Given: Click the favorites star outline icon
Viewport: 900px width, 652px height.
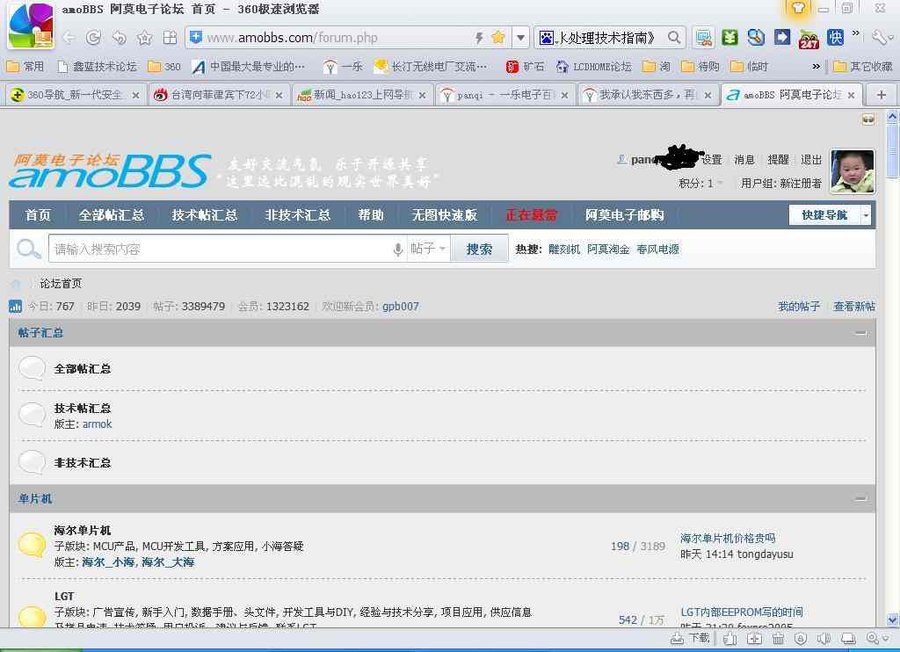Looking at the screenshot, I should pyautogui.click(x=145, y=38).
